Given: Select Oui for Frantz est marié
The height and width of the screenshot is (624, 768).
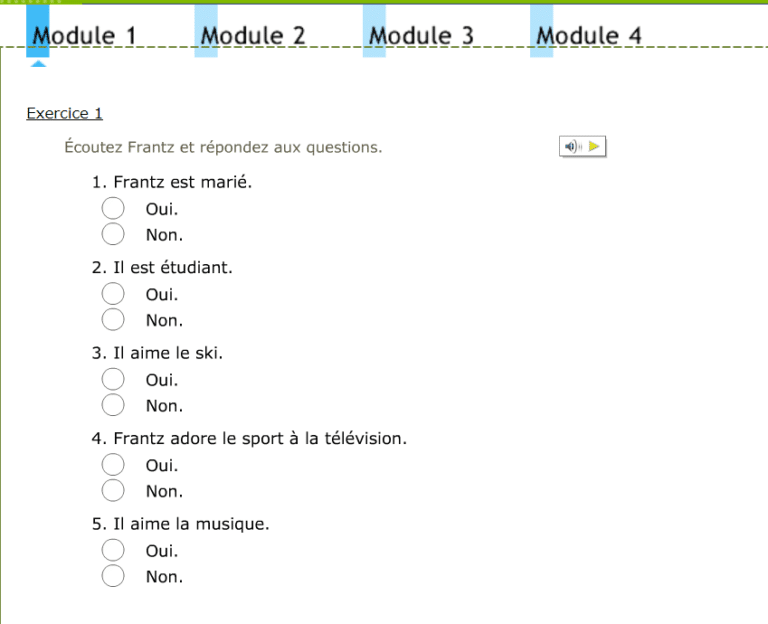Looking at the screenshot, I should 113,208.
